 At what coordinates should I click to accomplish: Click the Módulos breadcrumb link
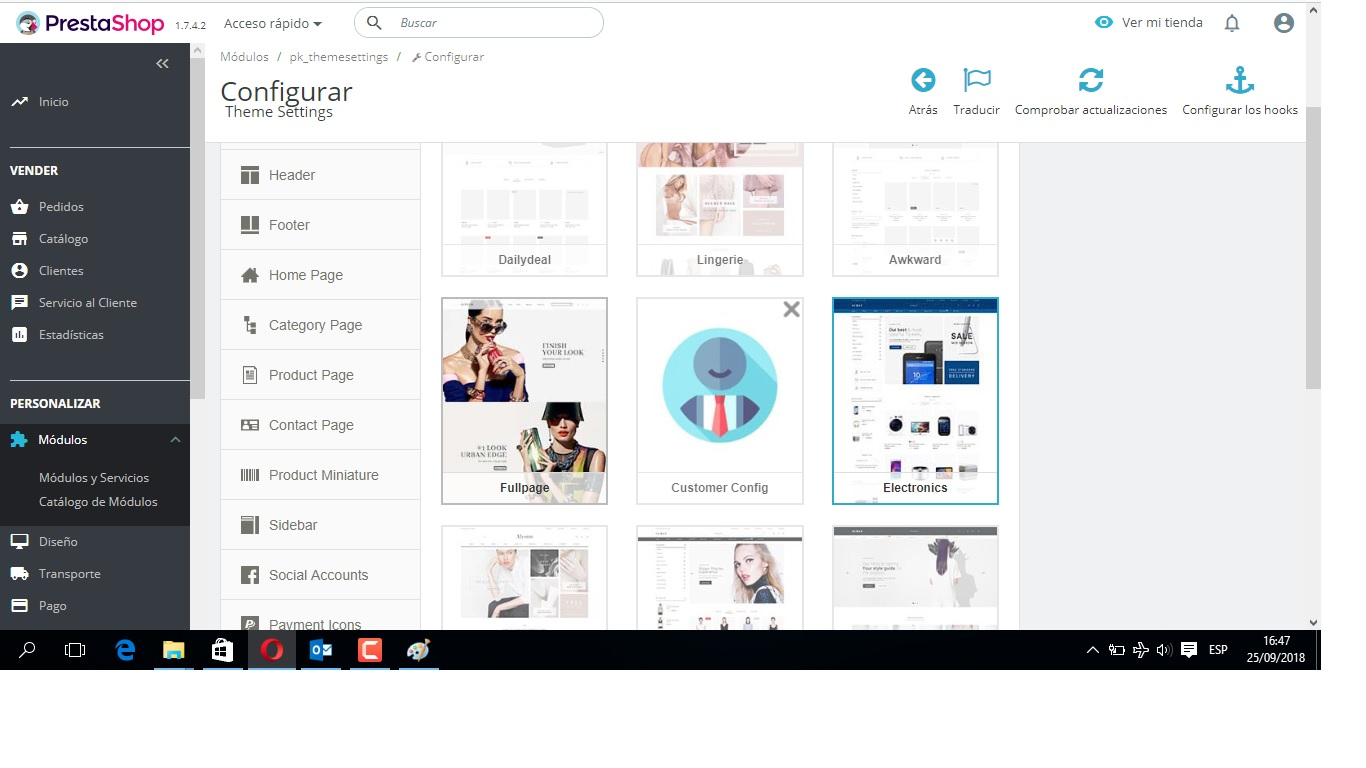pos(244,57)
